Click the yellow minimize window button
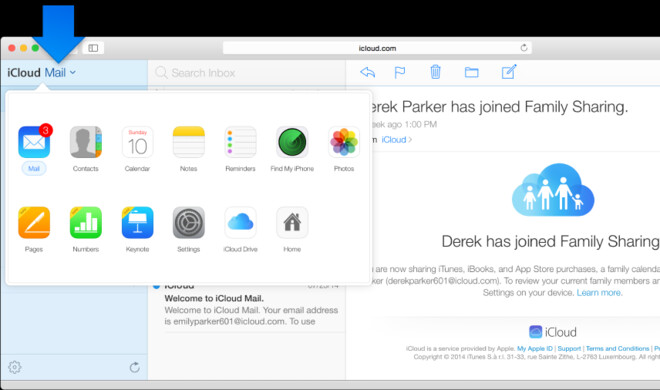This screenshot has height=390, width=660. pyautogui.click(x=24, y=48)
